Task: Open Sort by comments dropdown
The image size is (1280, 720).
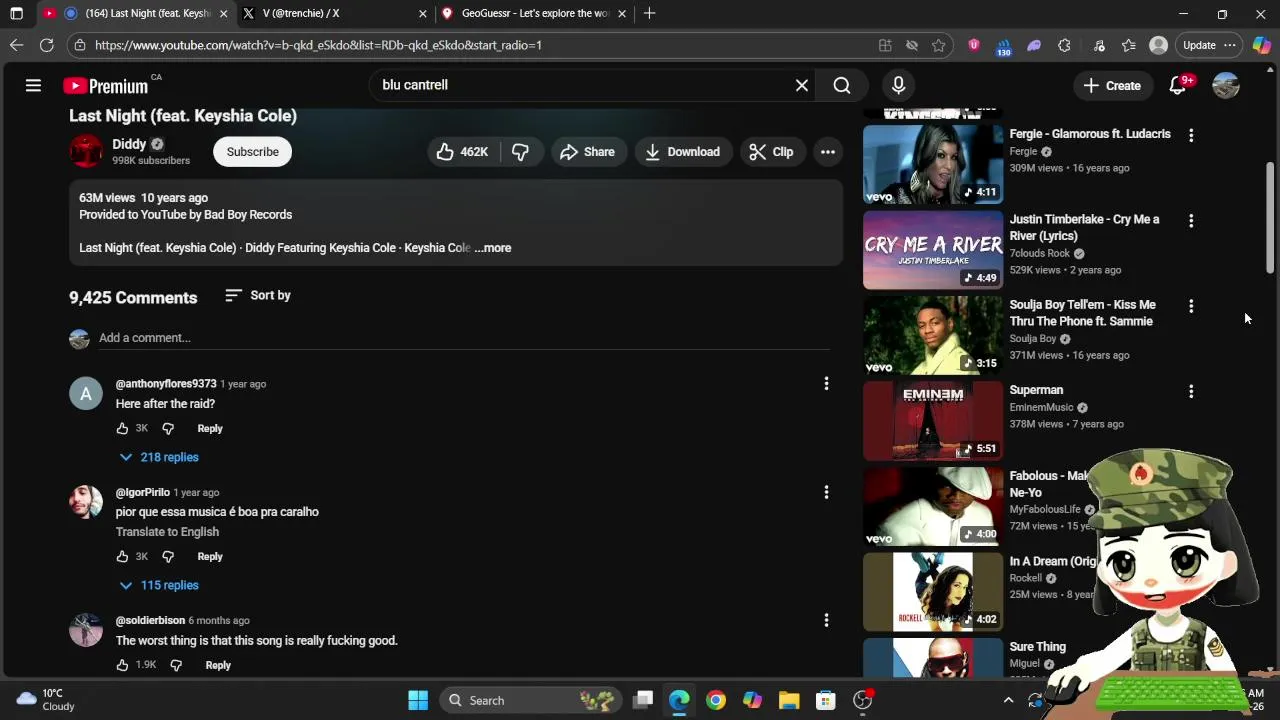Action: [258, 296]
